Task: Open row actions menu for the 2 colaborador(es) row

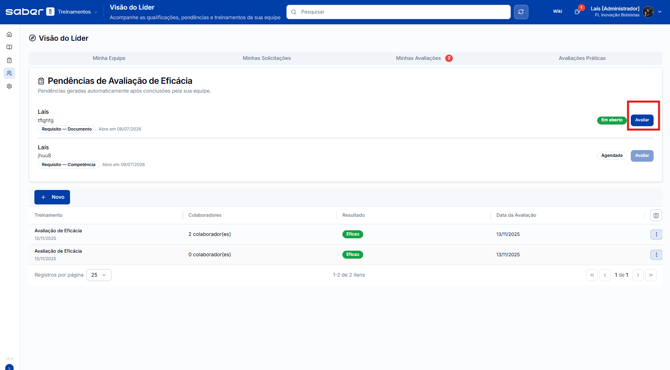Action: point(656,234)
